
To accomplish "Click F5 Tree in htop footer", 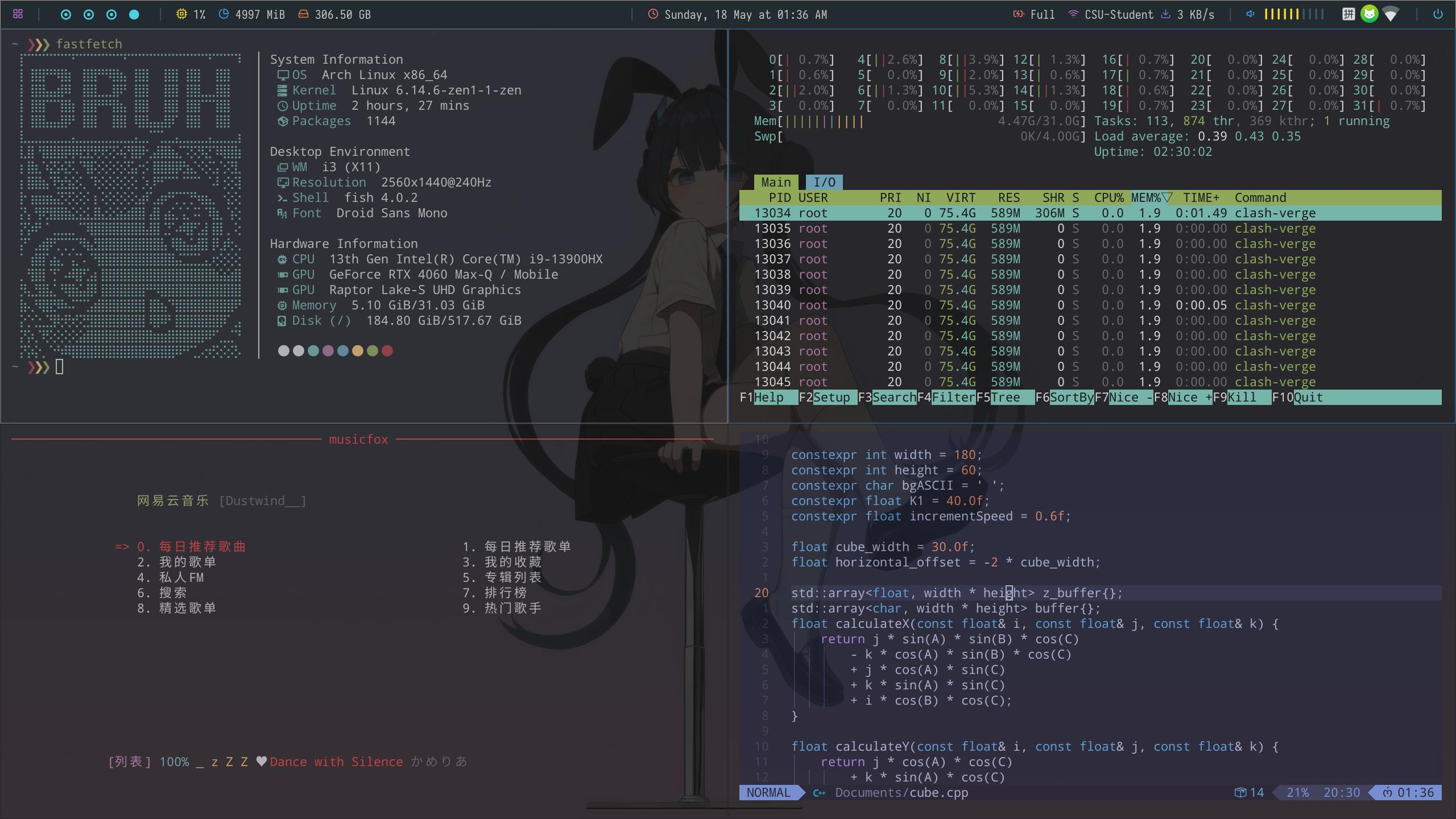I will tap(1005, 398).
